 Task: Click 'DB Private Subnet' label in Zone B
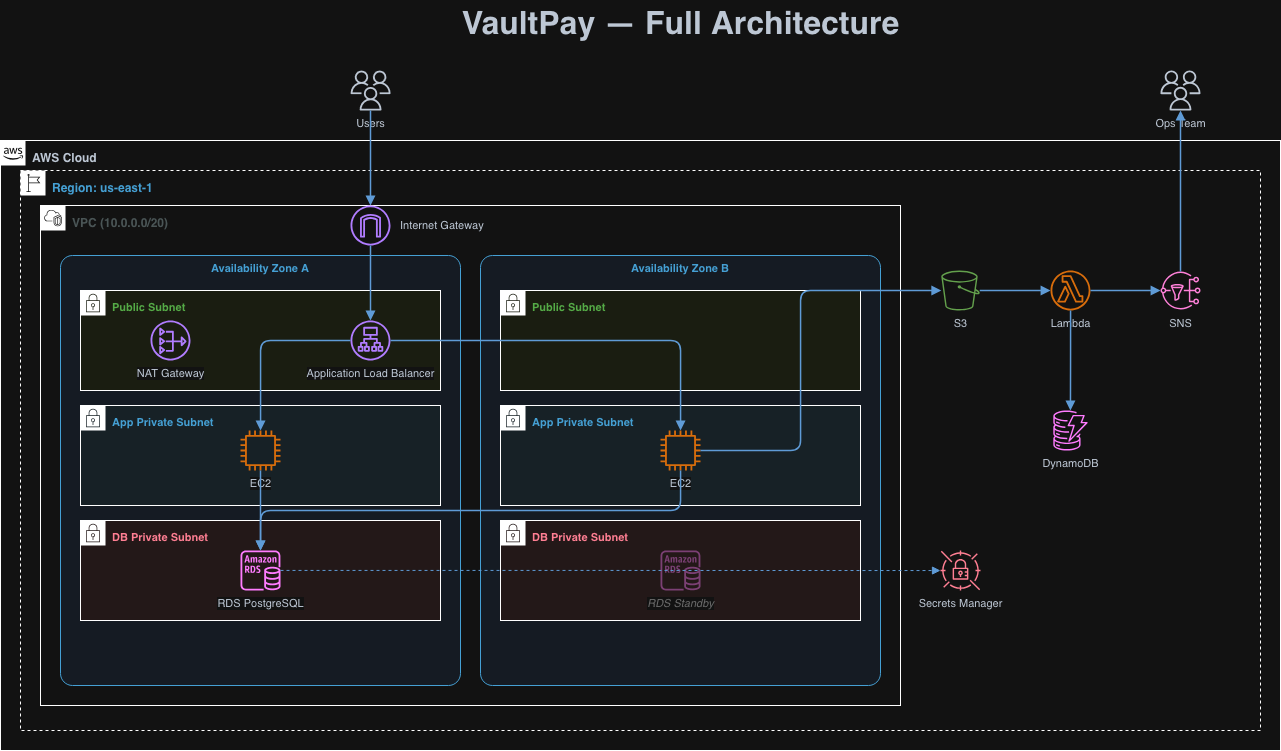pos(580,537)
